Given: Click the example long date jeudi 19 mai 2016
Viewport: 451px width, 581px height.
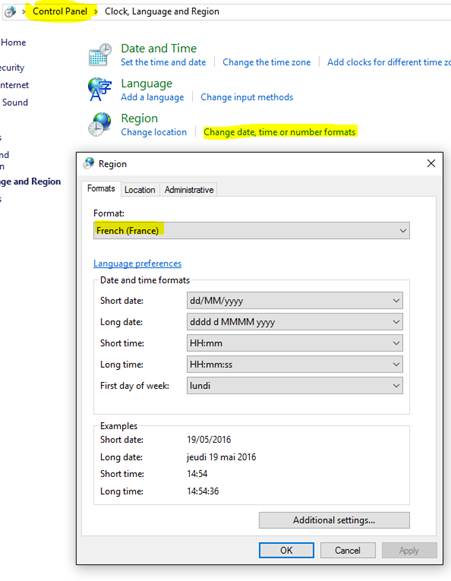Looking at the screenshot, I should pyautogui.click(x=221, y=457).
